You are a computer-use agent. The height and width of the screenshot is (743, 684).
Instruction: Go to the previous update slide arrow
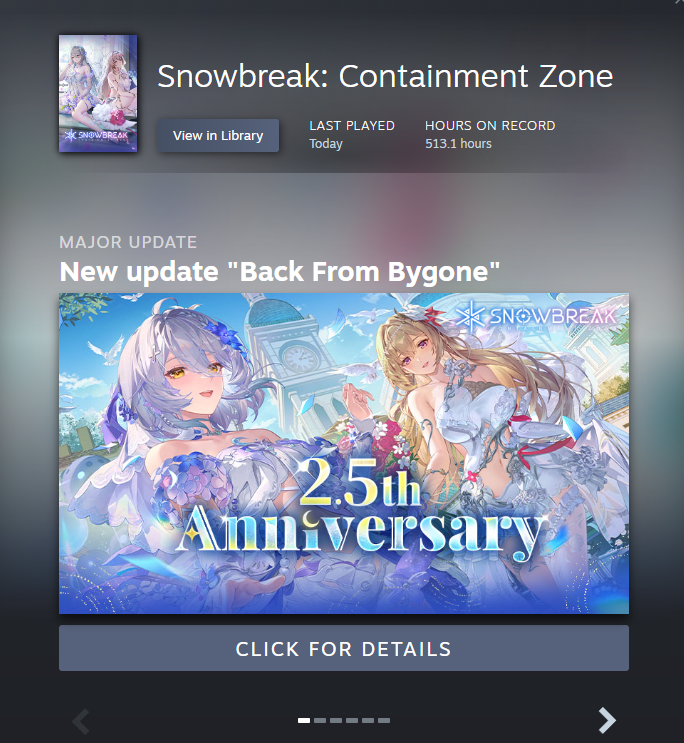(81, 721)
